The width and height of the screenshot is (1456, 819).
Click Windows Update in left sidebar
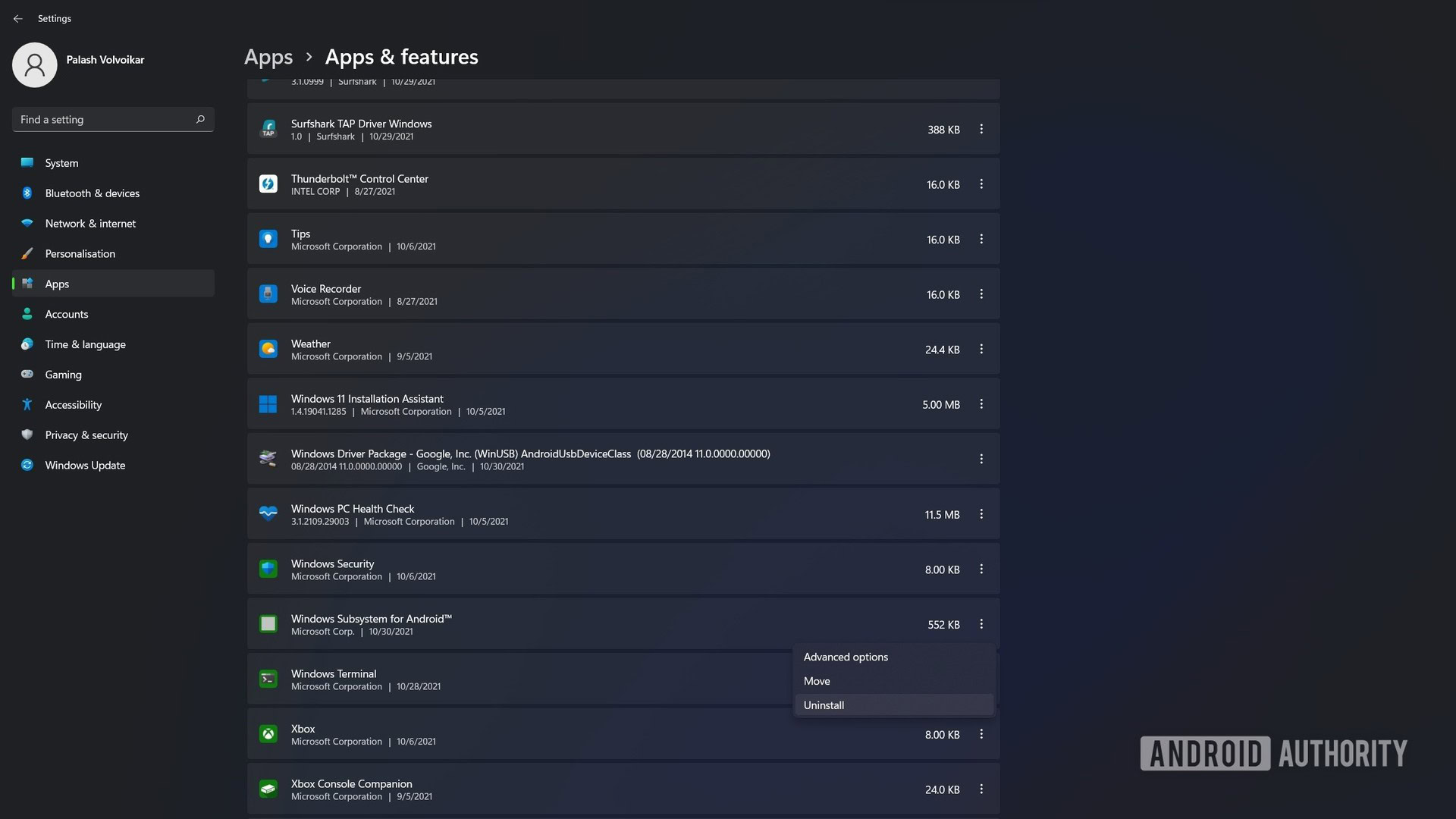[x=84, y=465]
